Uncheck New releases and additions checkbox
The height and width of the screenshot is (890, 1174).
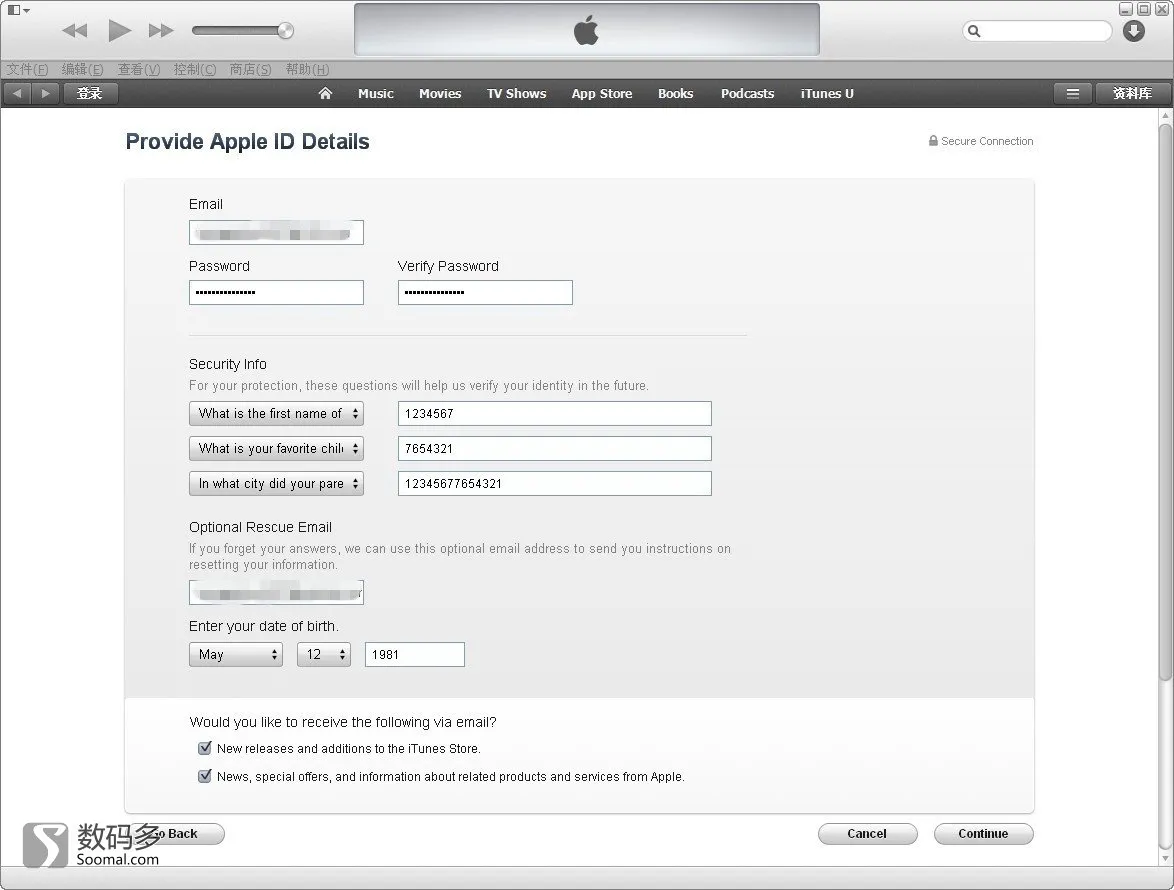point(204,748)
